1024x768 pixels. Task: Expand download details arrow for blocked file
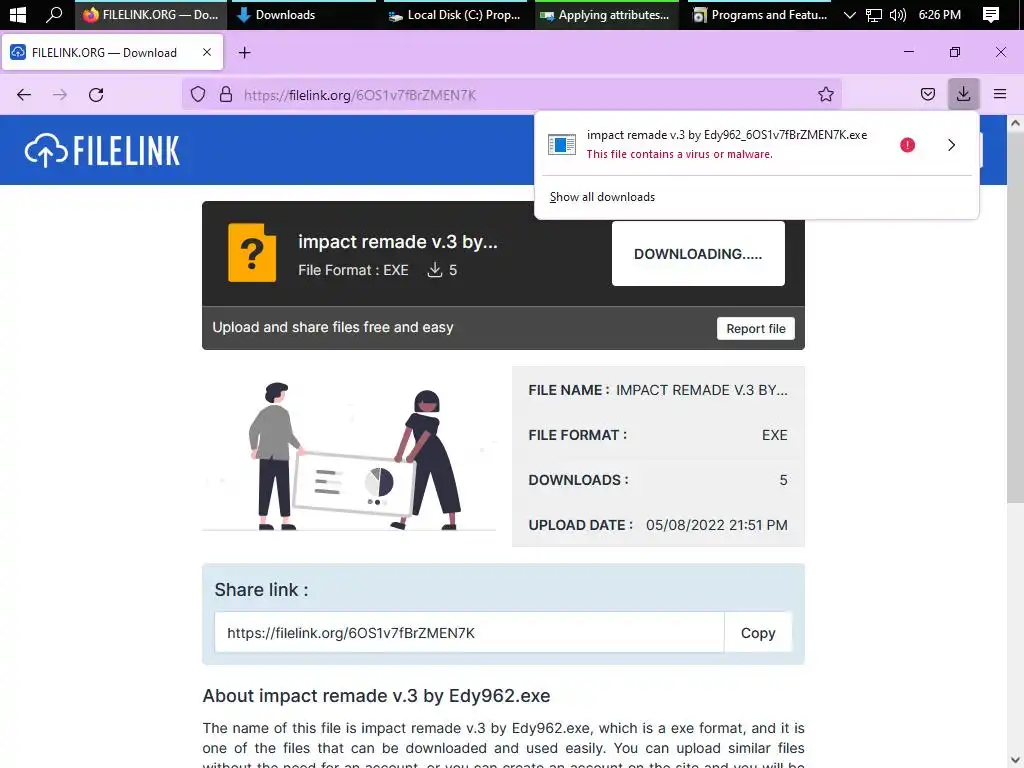tap(952, 145)
